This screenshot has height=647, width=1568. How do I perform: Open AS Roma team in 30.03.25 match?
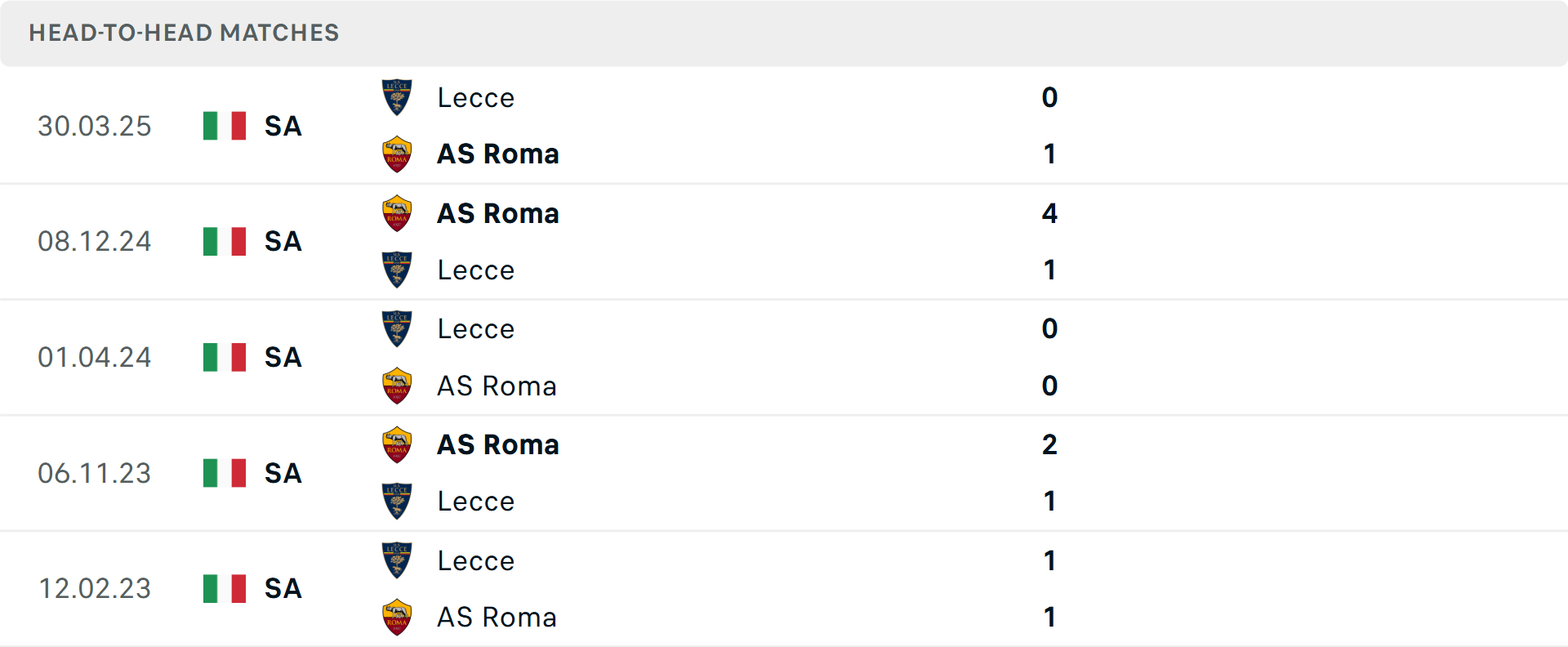click(498, 154)
